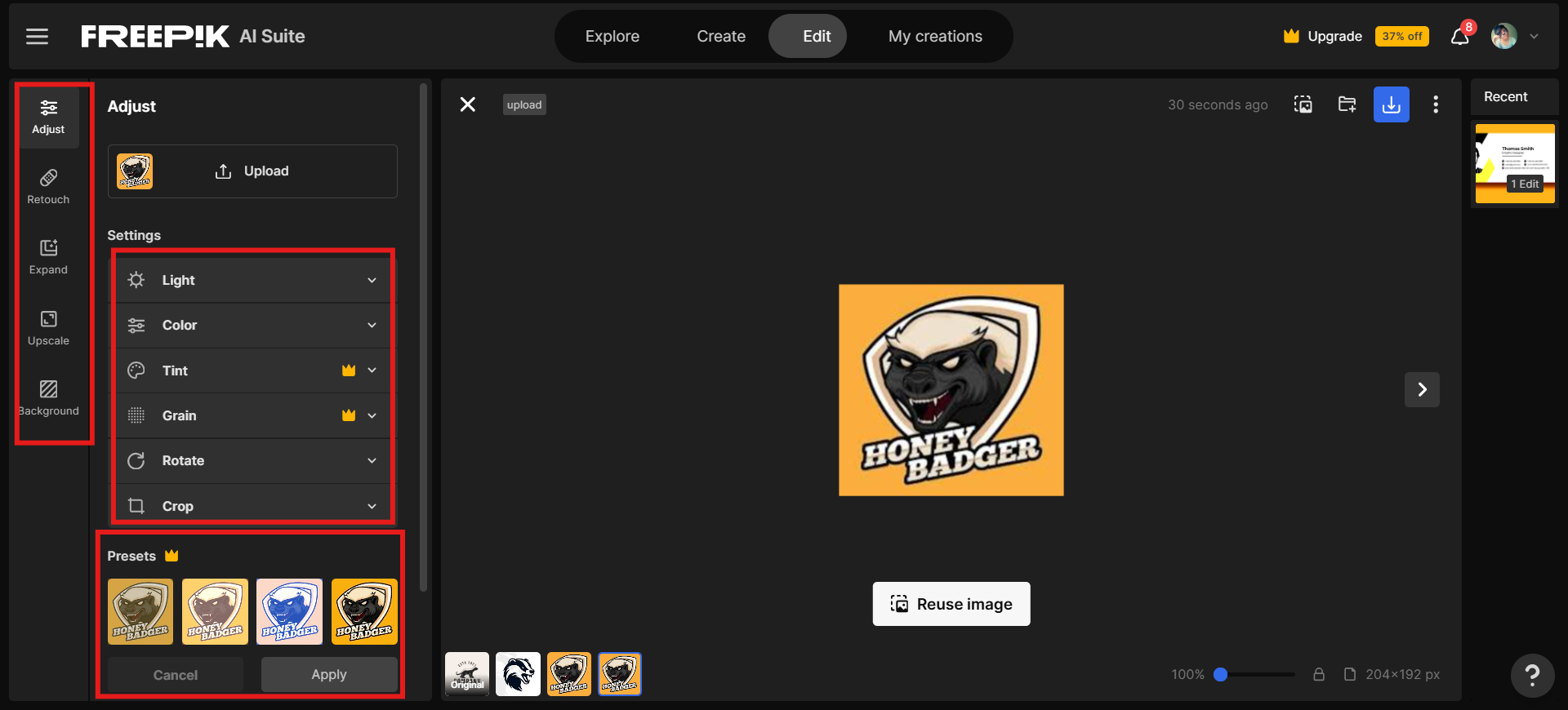Click the crown icon next to Presets
Image resolution: width=1568 pixels, height=710 pixels.
pos(171,556)
